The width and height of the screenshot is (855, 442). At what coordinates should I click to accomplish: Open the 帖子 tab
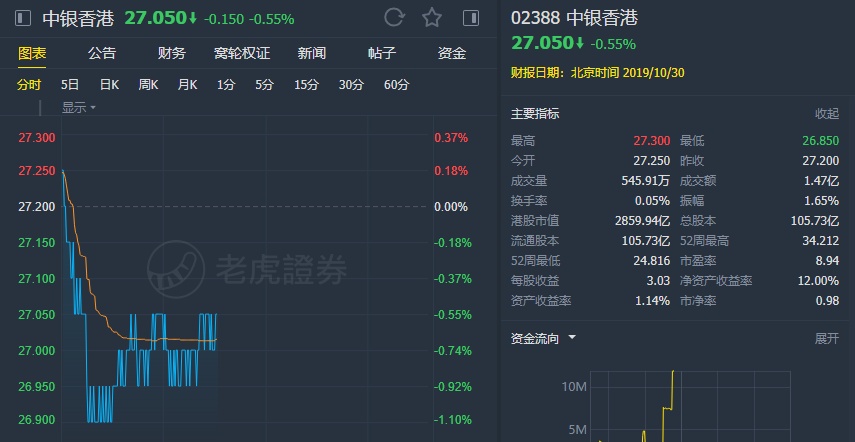[x=382, y=53]
